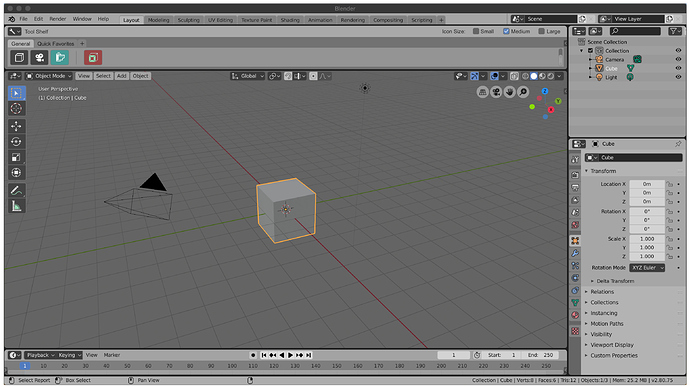Screen dimensions: 690x387
Task: Toggle the viewport overlays display
Action: [495, 76]
